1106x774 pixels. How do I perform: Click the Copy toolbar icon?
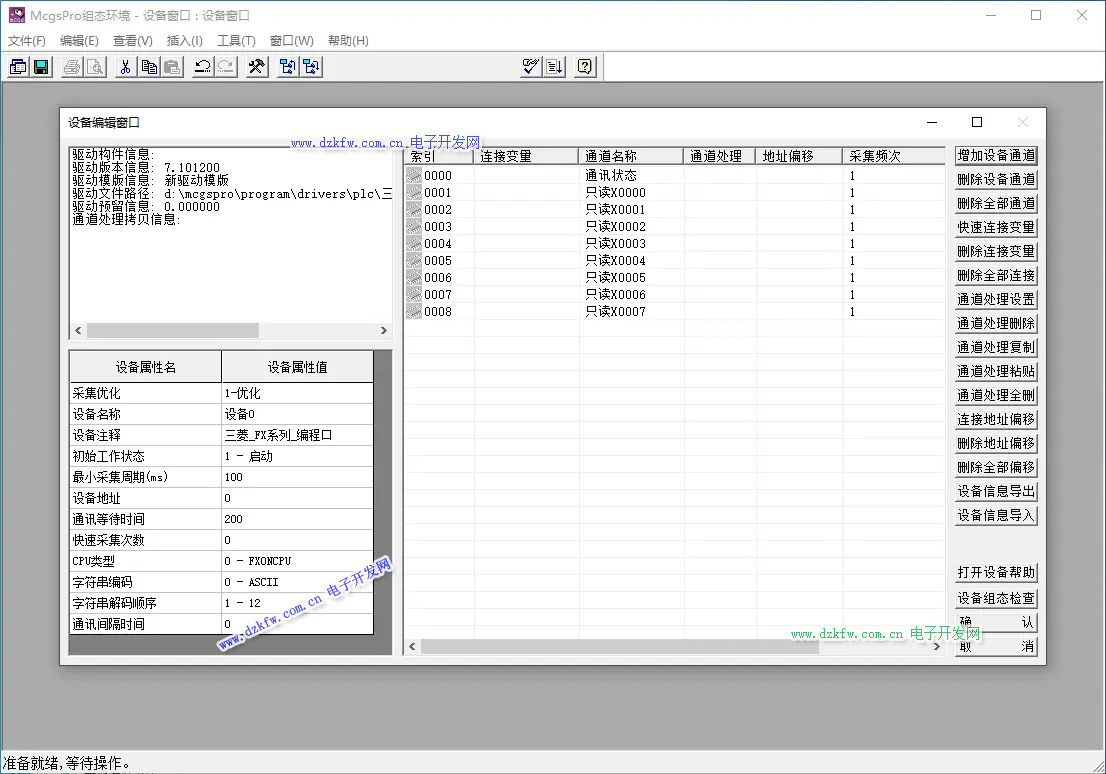[x=149, y=67]
